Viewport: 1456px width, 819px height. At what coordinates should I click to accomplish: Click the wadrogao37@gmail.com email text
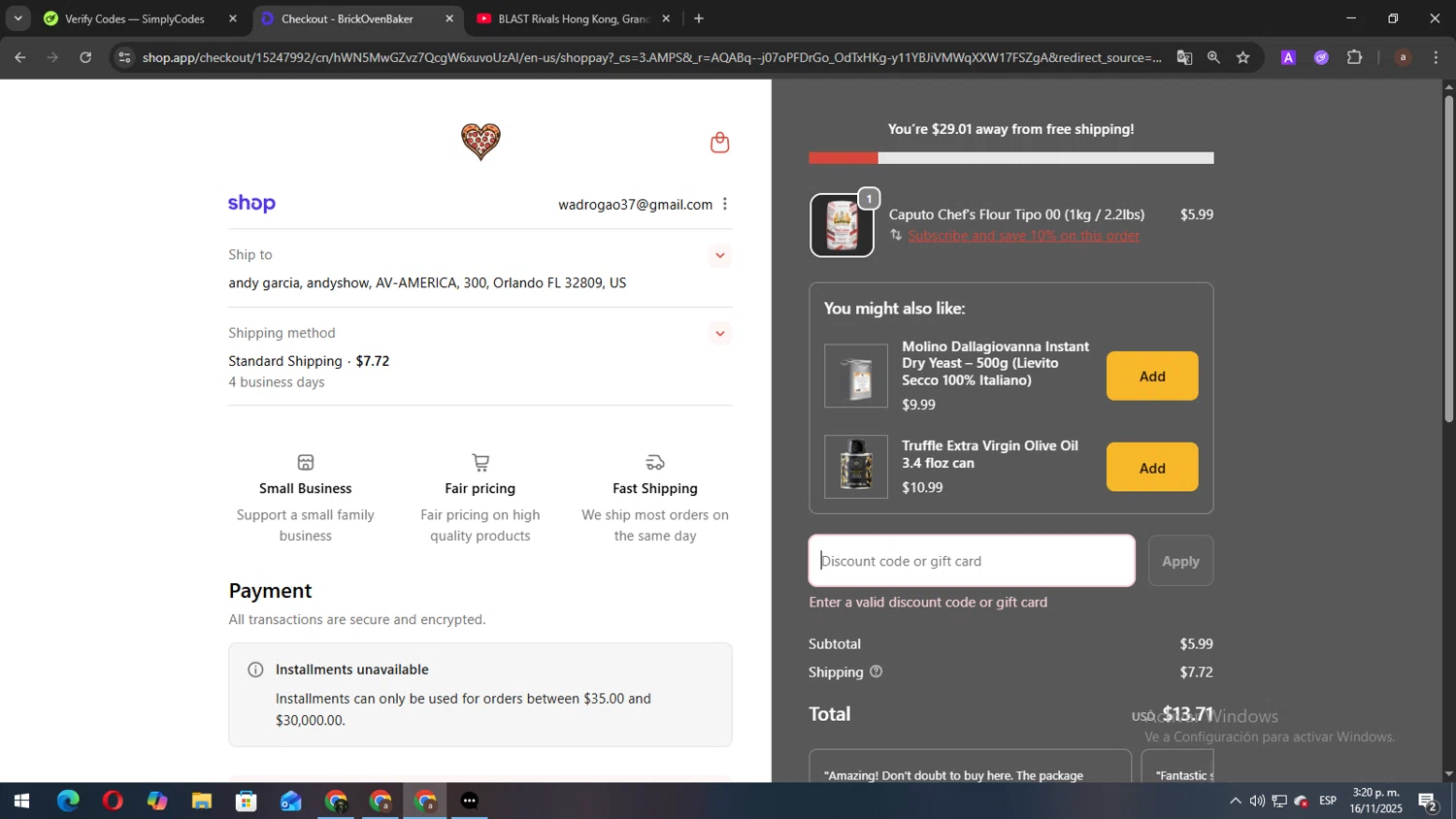click(635, 205)
